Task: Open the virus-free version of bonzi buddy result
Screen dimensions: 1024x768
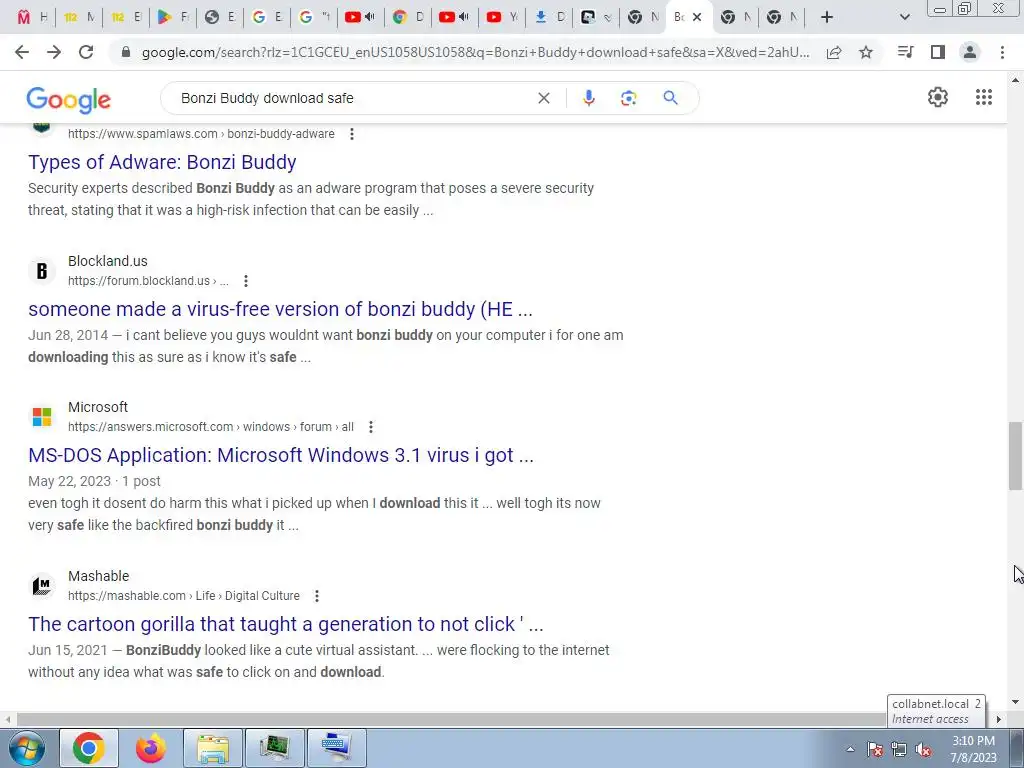Action: [280, 309]
